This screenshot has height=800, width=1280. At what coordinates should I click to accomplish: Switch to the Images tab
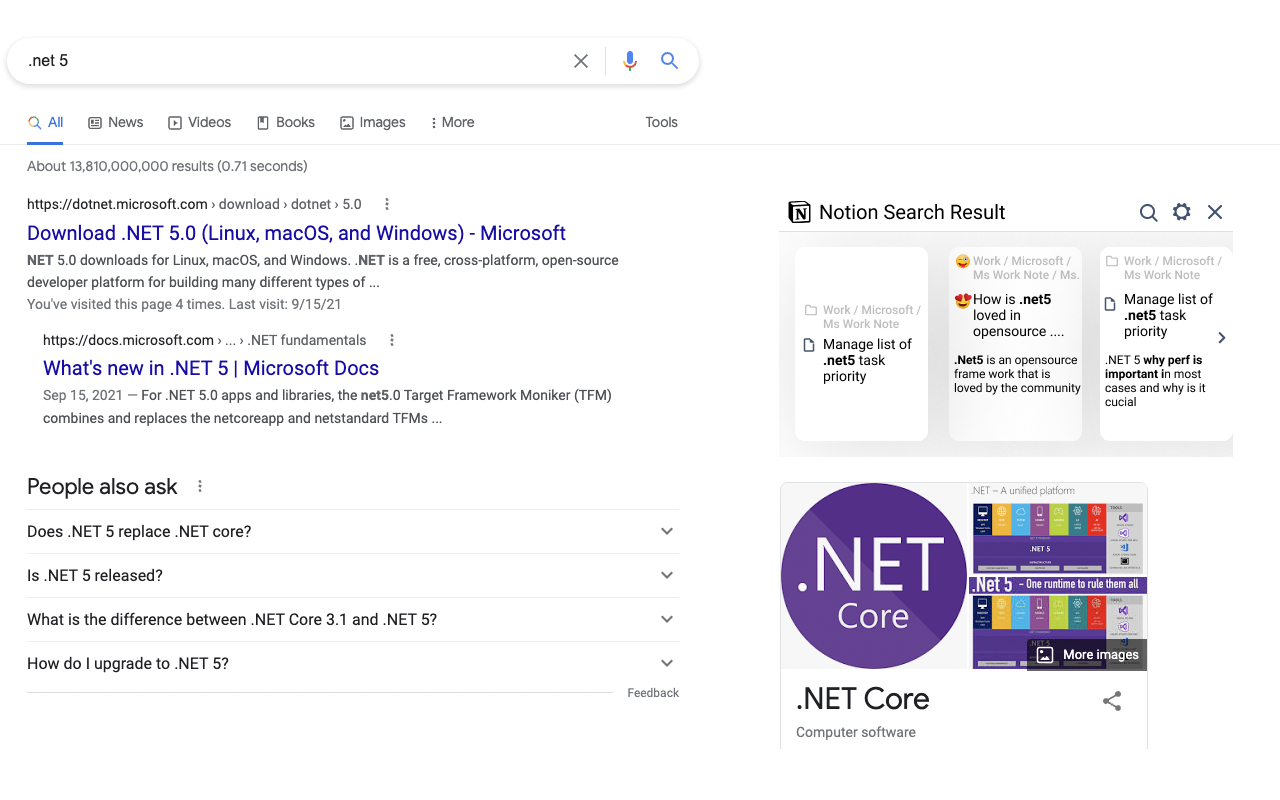click(373, 122)
